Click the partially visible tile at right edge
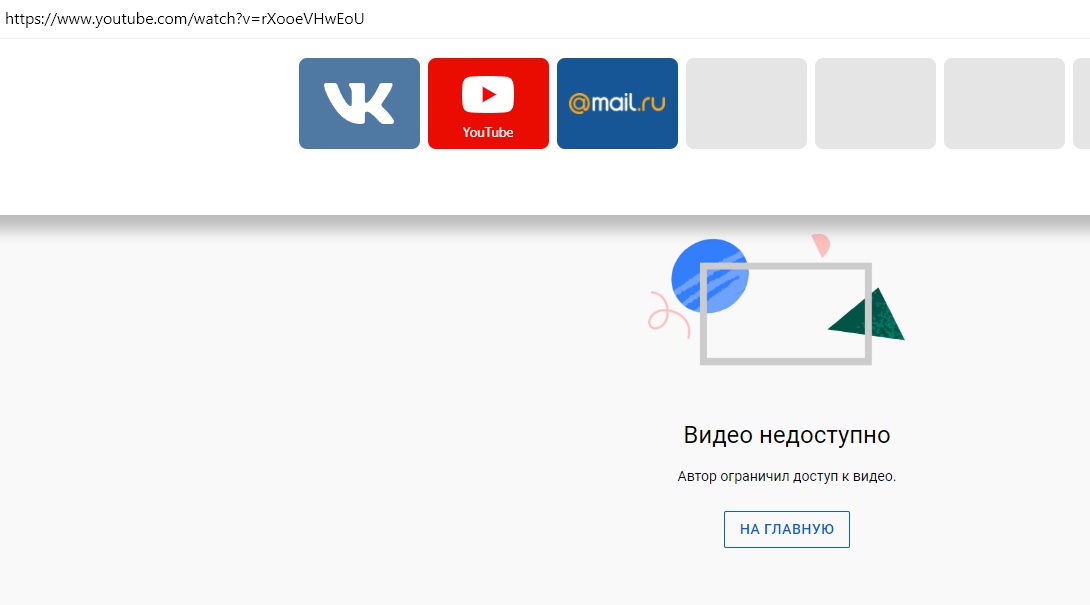Image resolution: width=1090 pixels, height=605 pixels. tap(1082, 104)
